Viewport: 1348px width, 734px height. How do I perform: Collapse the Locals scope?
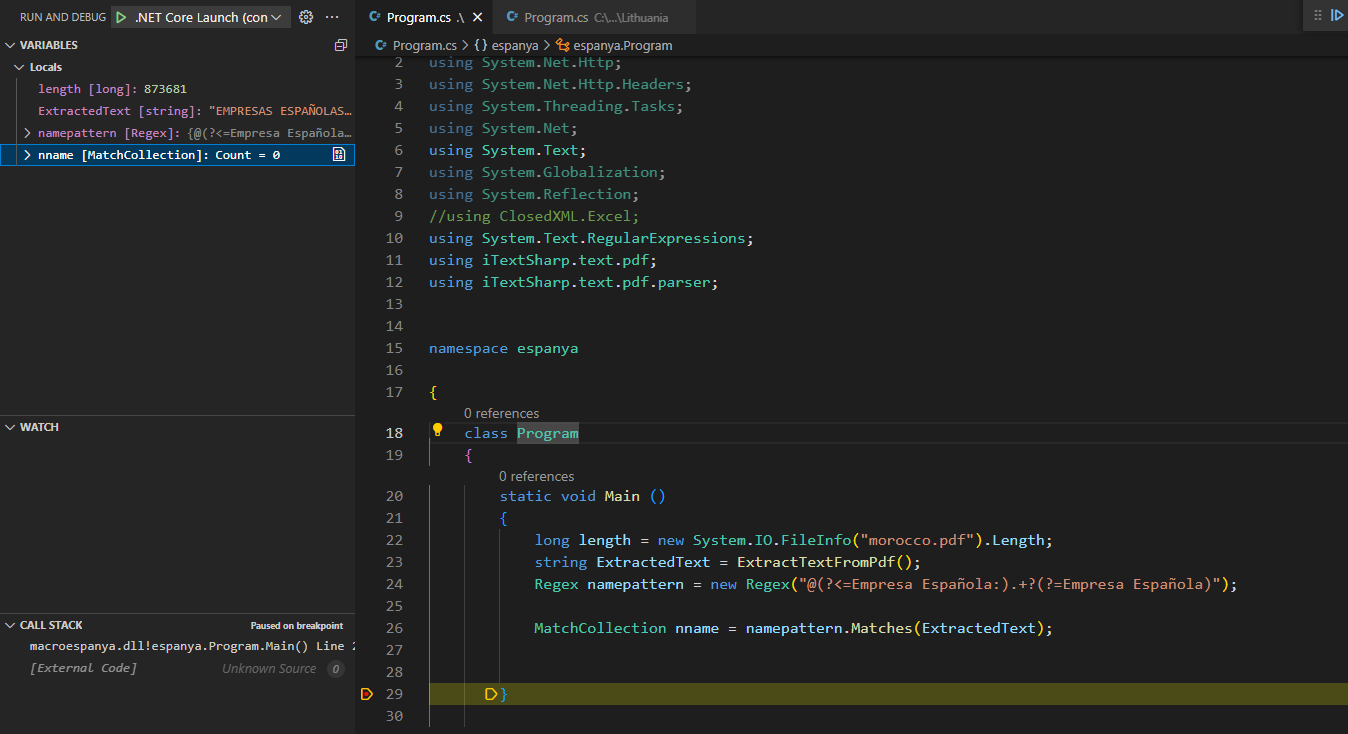pos(18,67)
